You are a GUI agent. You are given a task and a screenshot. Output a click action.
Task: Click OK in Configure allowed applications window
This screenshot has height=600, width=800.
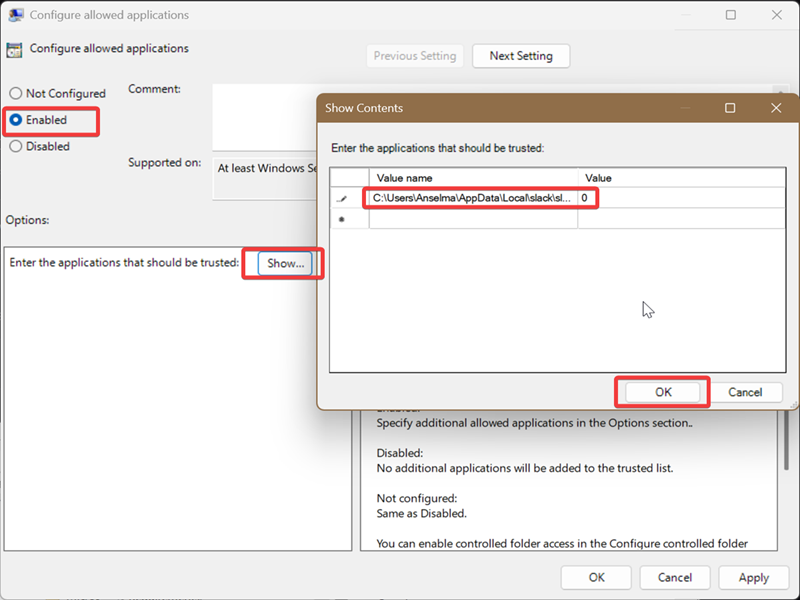point(596,578)
